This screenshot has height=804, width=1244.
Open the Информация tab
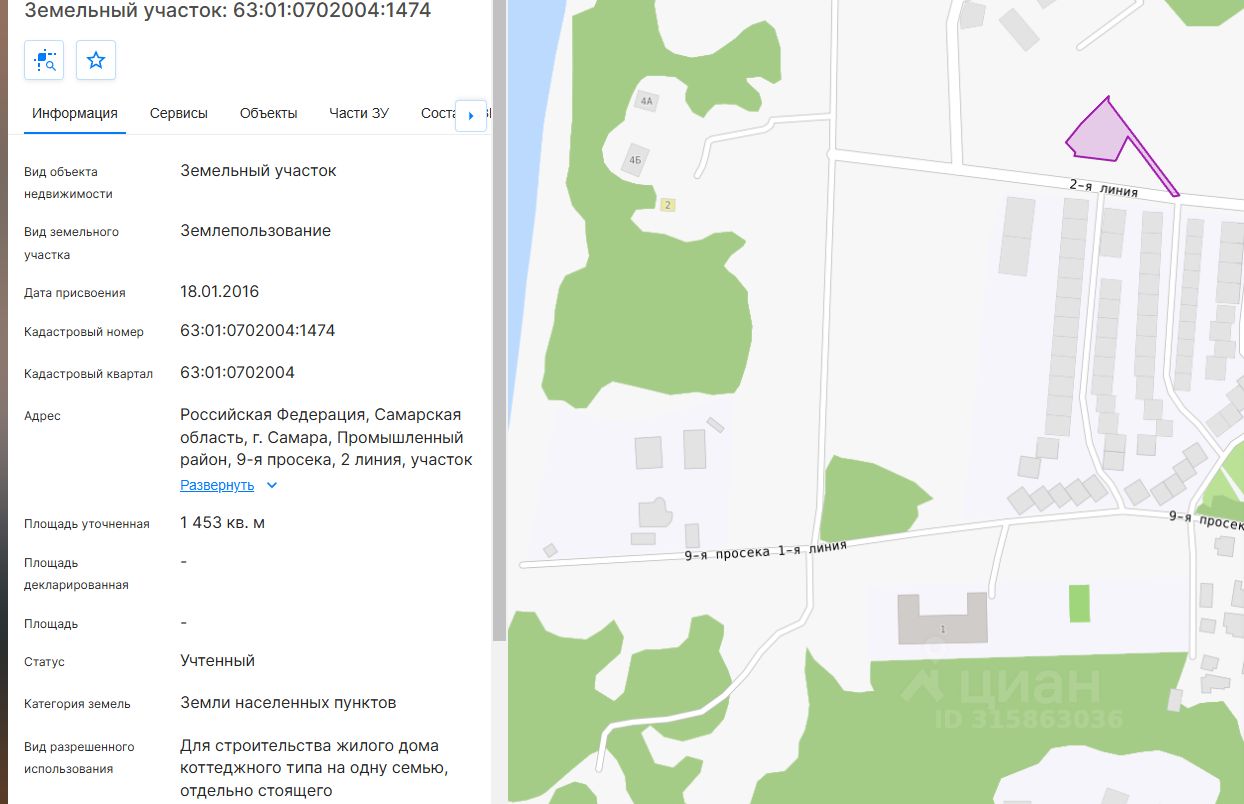75,113
